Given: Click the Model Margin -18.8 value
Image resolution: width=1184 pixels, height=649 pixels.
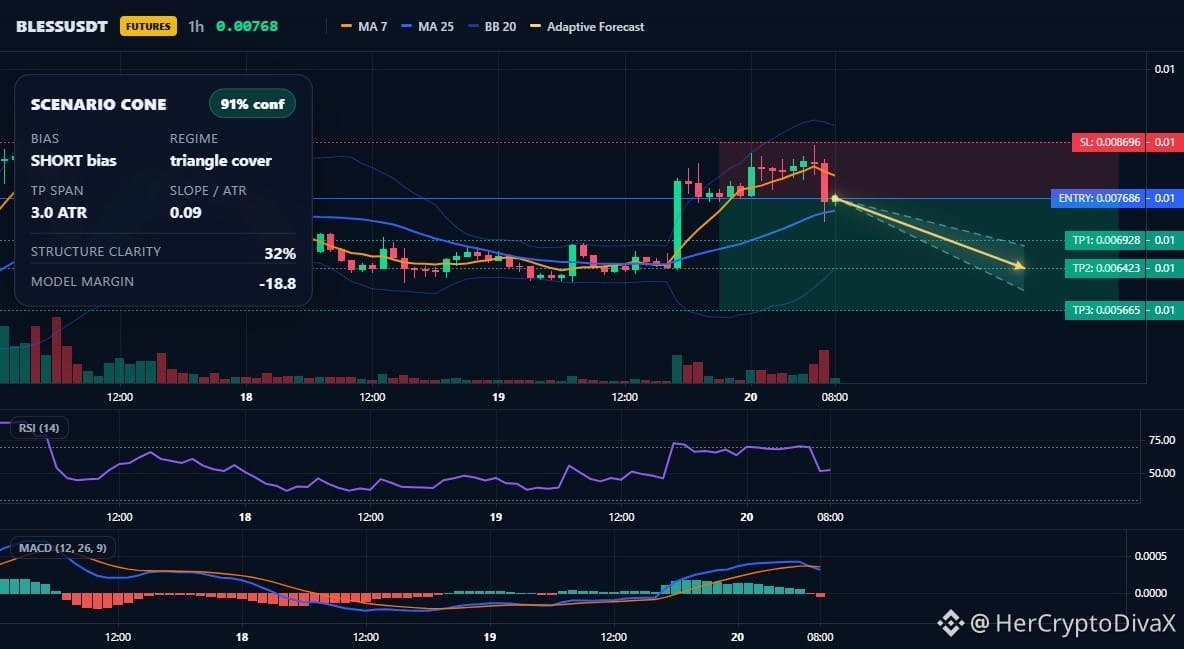Looking at the screenshot, I should pyautogui.click(x=277, y=284).
